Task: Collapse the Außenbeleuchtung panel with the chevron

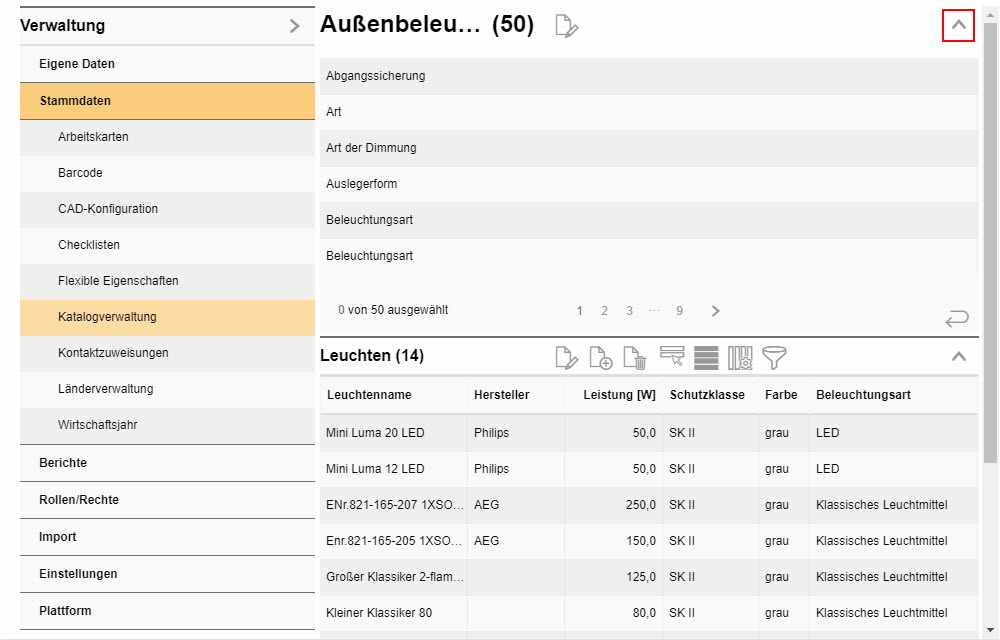Action: [x=958, y=25]
